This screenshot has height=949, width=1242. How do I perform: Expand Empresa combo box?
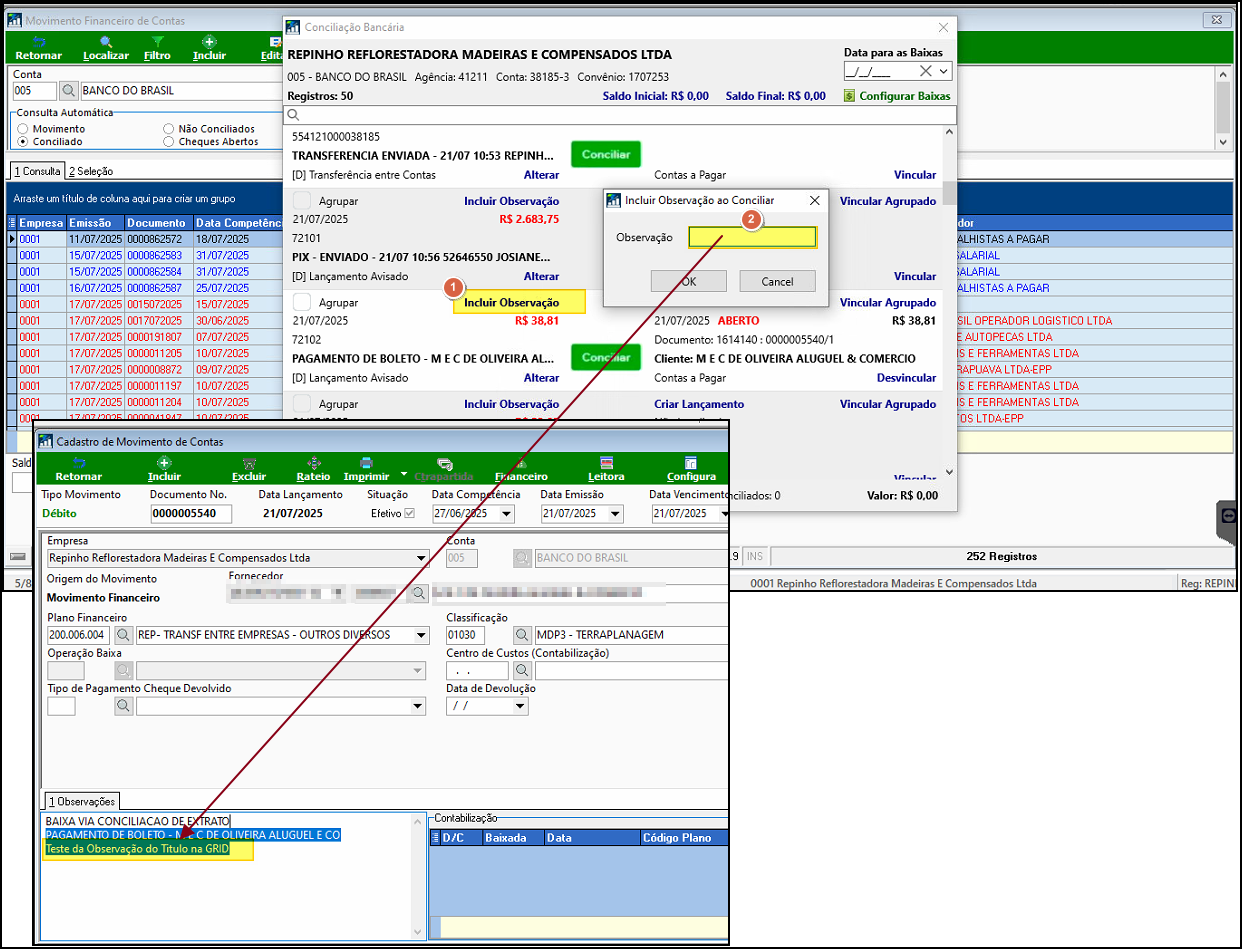point(422,558)
